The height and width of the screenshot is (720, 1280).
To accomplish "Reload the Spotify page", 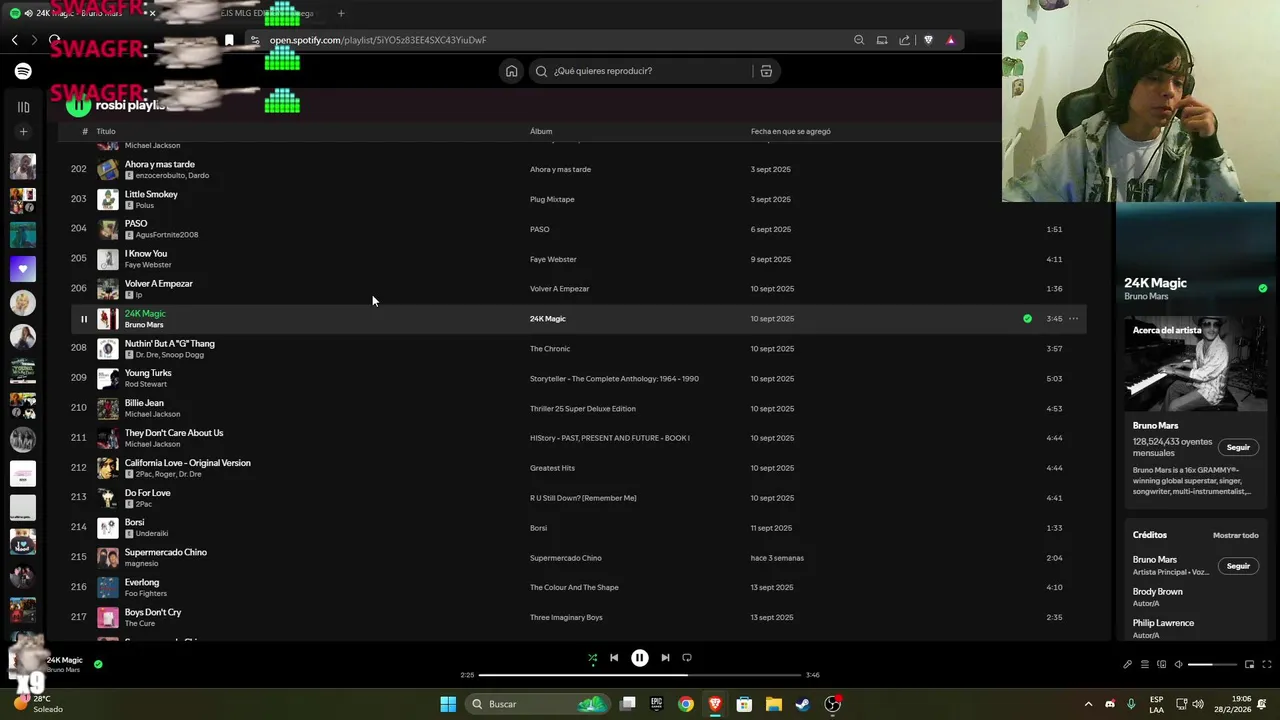I will (x=54, y=40).
